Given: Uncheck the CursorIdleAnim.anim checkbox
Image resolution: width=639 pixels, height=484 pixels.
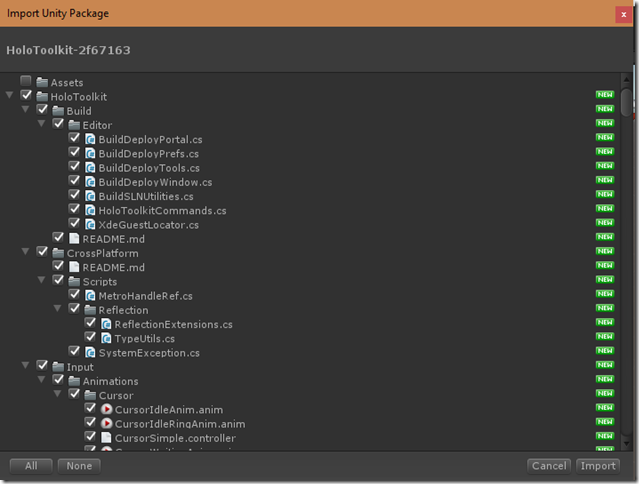Looking at the screenshot, I should (x=90, y=408).
